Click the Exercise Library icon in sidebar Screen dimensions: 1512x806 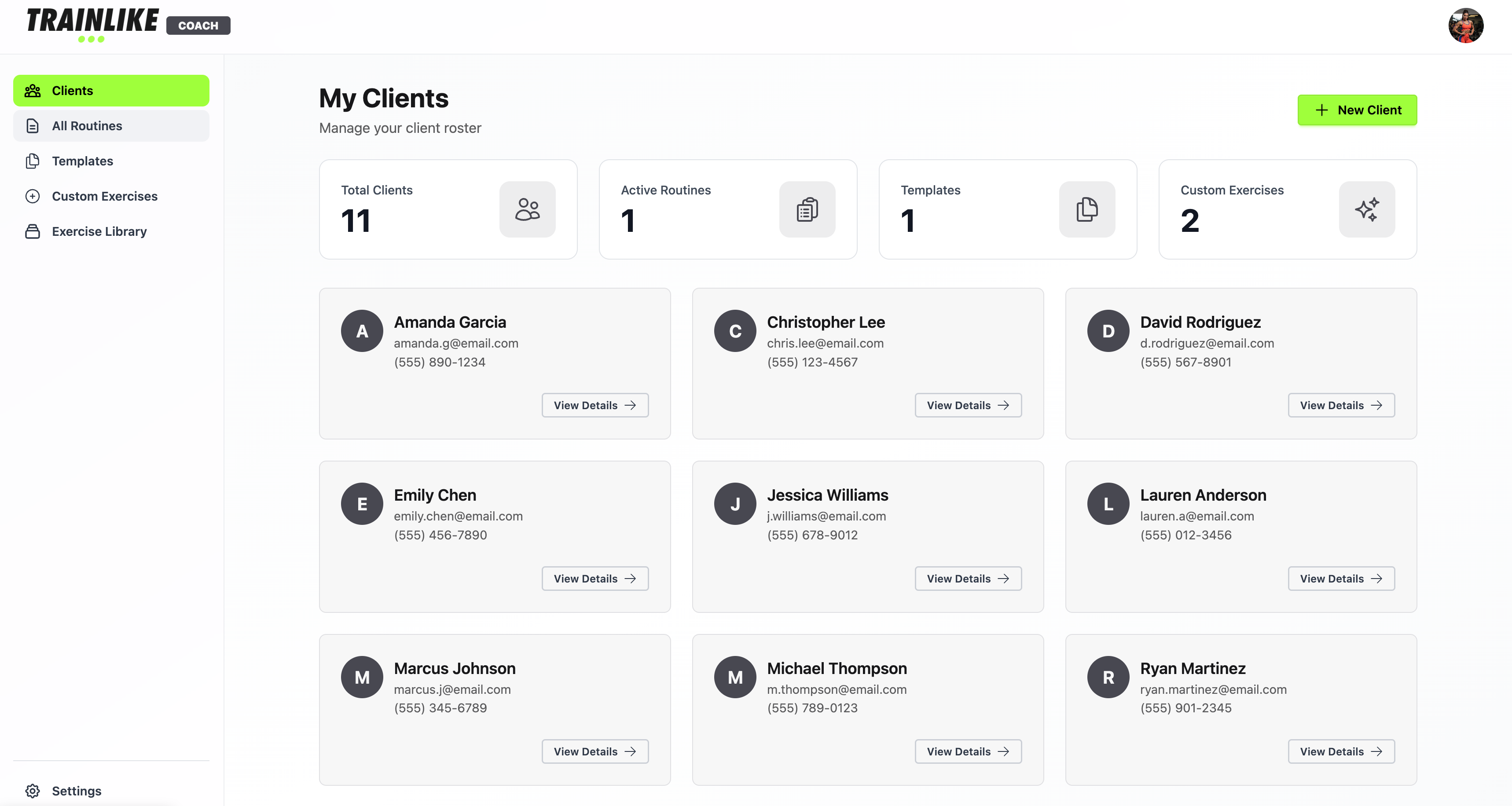(32, 231)
